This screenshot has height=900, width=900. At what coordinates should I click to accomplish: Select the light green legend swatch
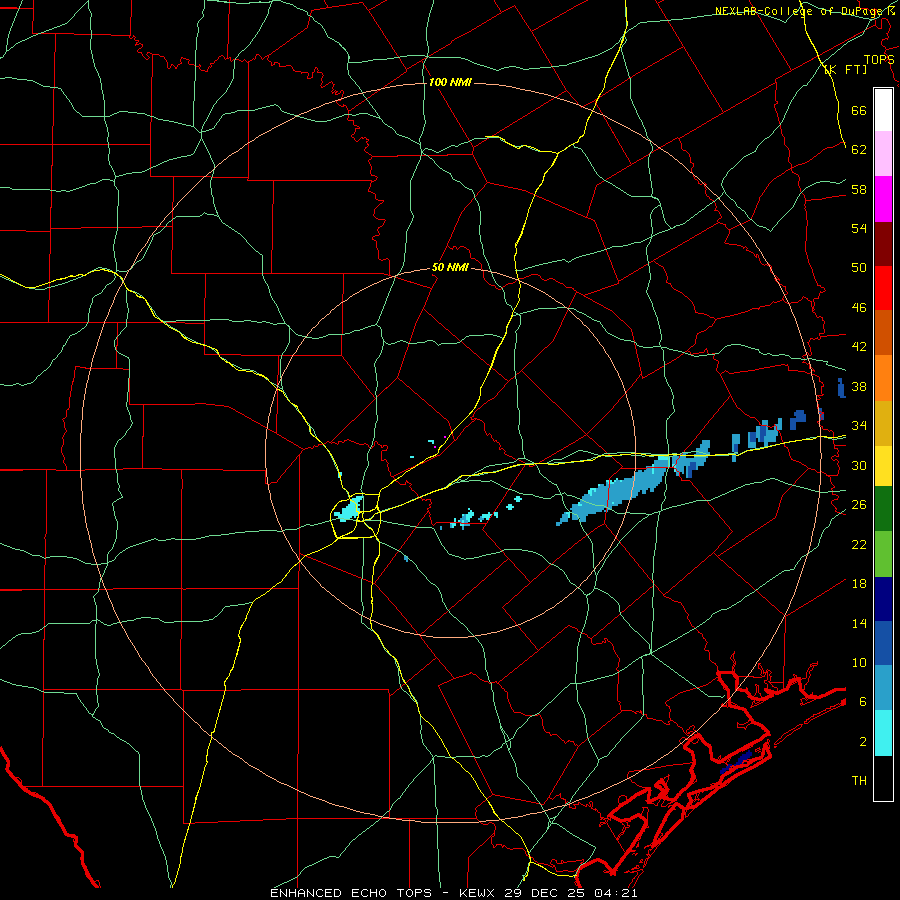883,554
